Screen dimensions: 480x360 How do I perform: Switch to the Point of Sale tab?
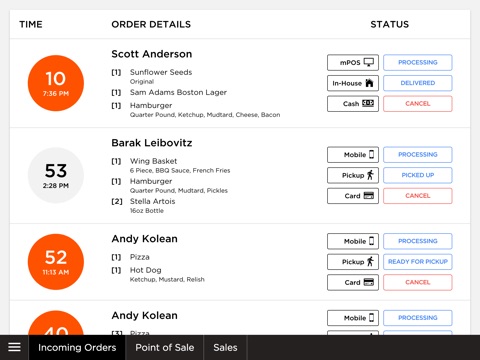click(x=165, y=348)
